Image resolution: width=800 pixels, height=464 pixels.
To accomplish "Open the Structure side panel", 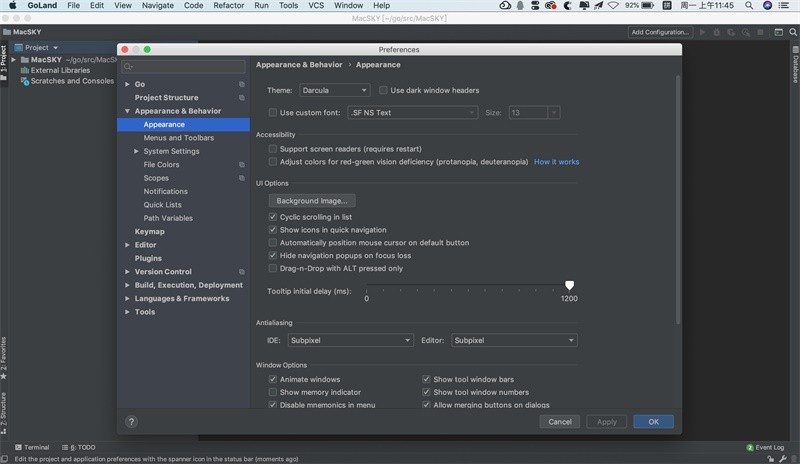I will click(4, 413).
